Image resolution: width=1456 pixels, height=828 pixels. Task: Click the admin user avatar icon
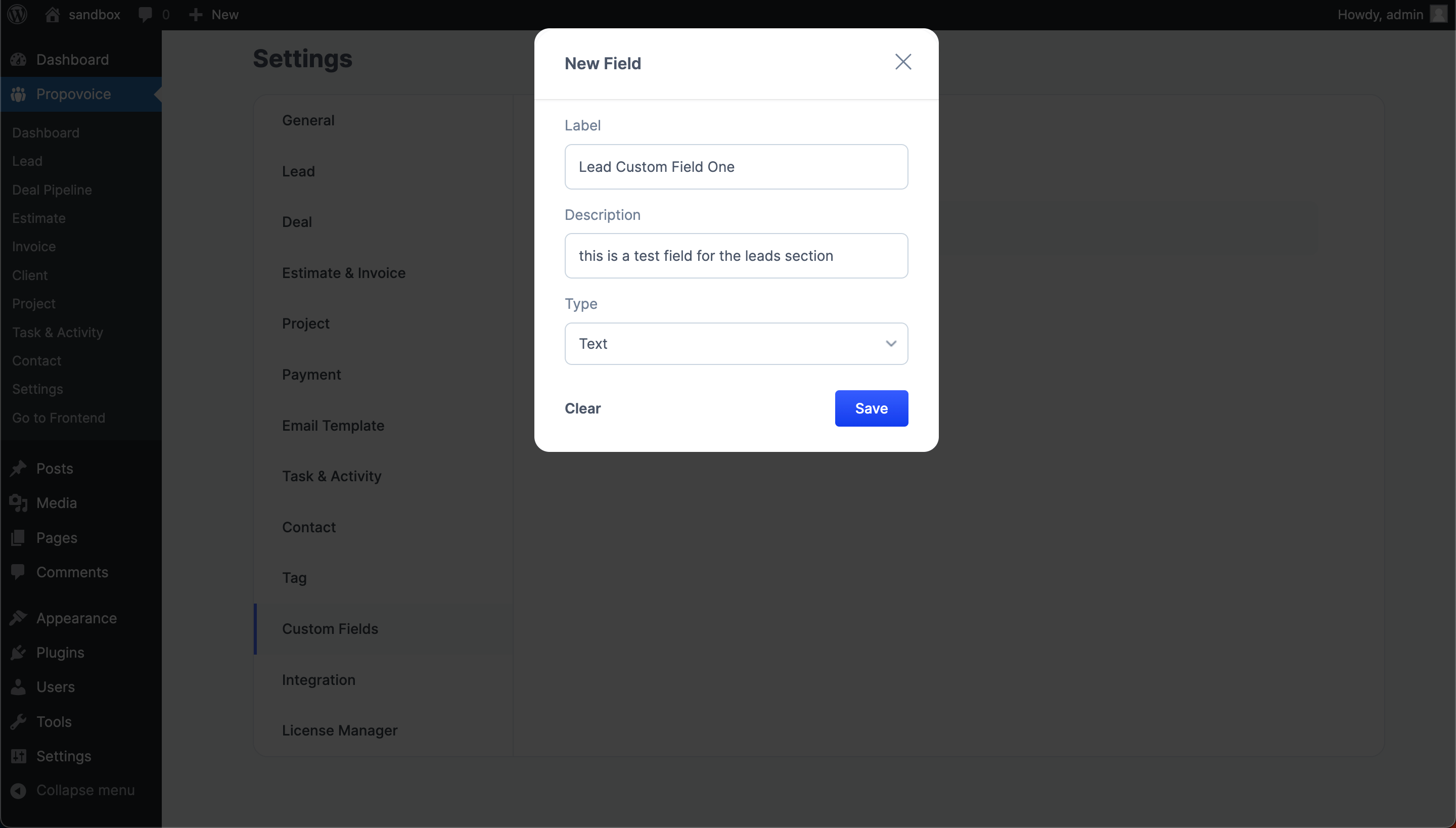pos(1437,15)
